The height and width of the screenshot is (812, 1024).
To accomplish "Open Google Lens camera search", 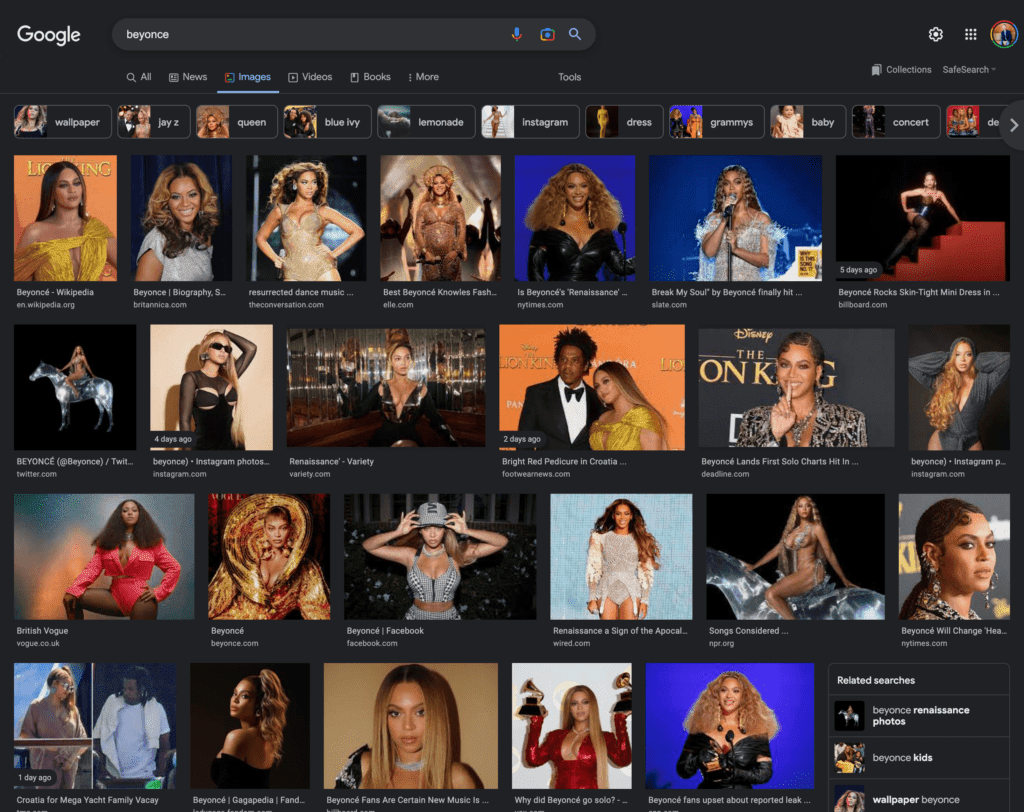I will pos(547,34).
